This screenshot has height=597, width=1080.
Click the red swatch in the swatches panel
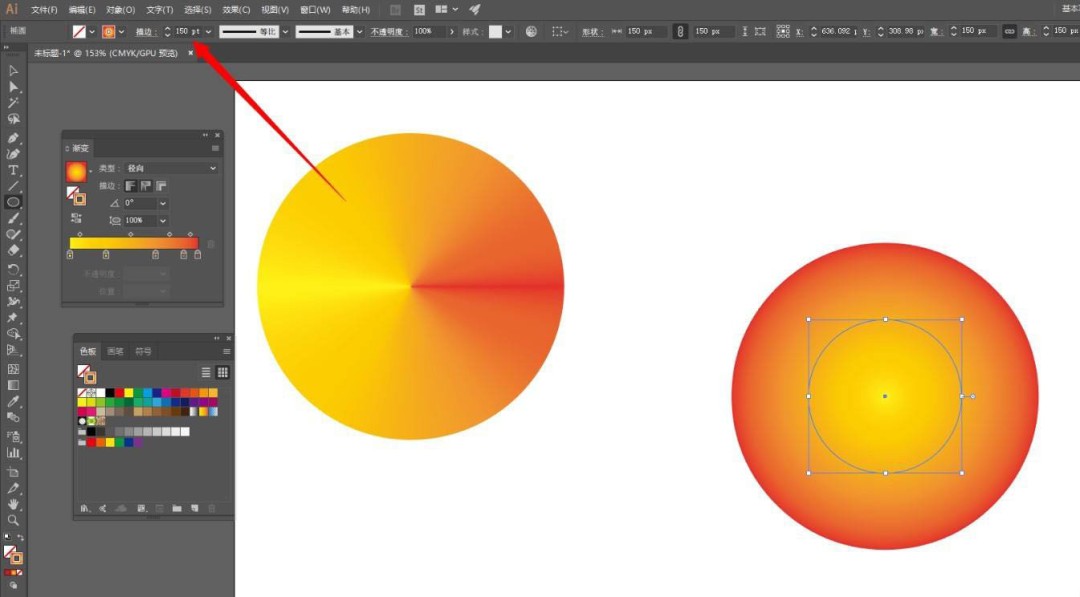(119, 393)
